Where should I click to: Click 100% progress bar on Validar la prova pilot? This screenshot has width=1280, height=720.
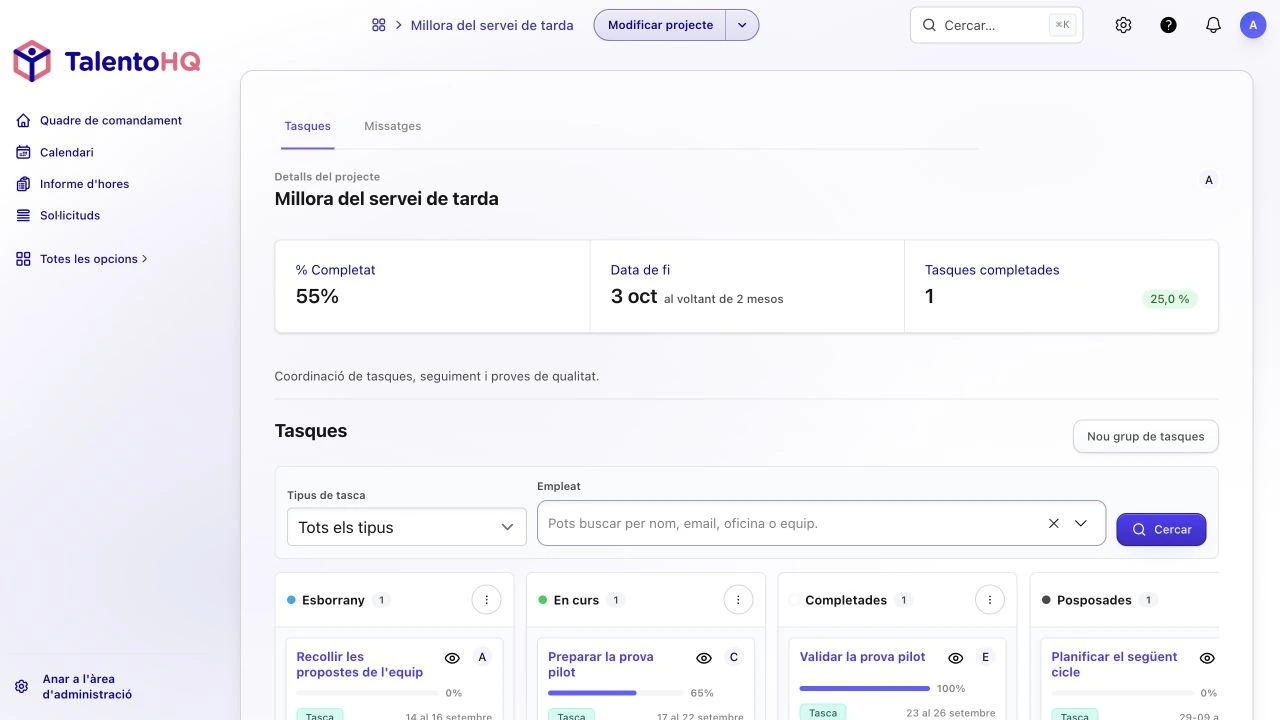pos(864,688)
